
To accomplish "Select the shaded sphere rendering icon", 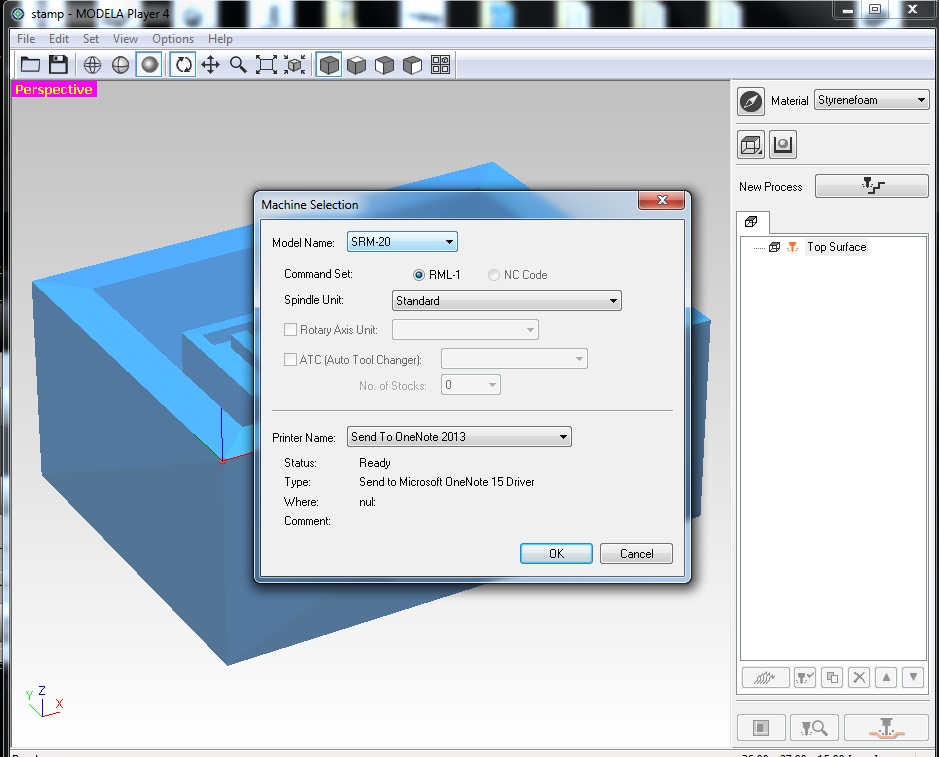I will coord(149,65).
